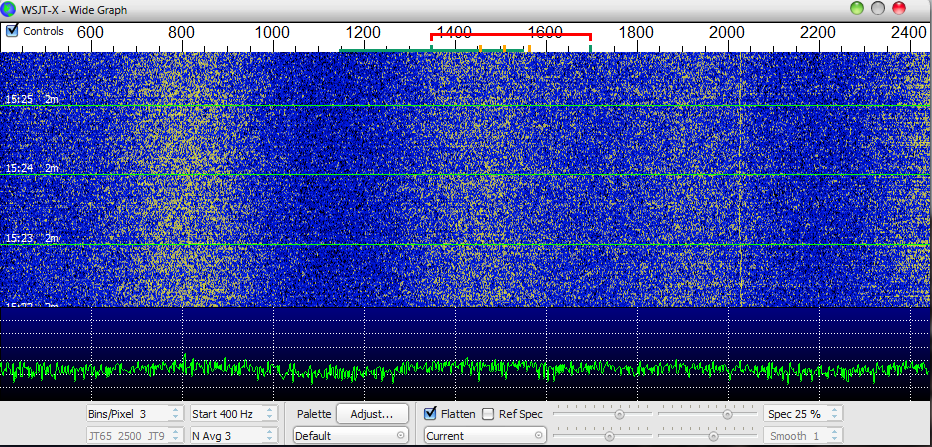Click the Adjust... palette button

click(372, 413)
